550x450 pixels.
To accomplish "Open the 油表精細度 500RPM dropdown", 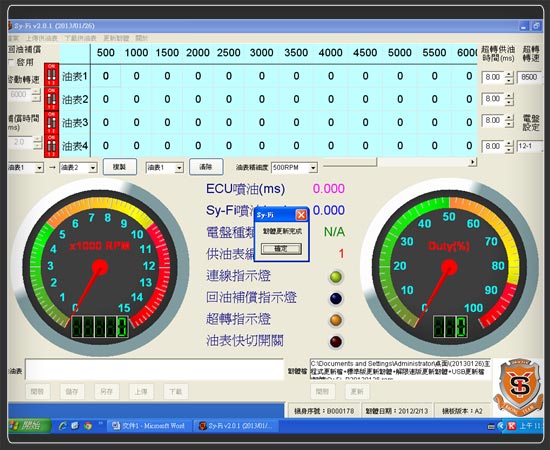I will pos(313,168).
